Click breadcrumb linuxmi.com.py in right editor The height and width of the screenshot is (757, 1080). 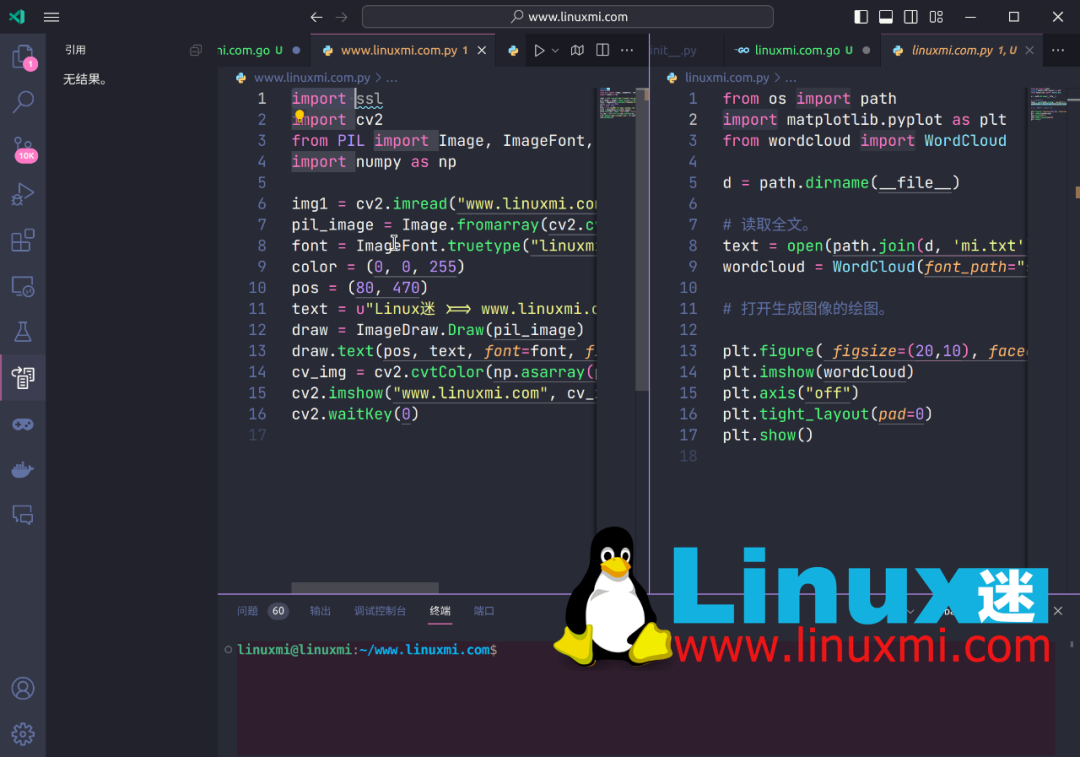point(727,78)
